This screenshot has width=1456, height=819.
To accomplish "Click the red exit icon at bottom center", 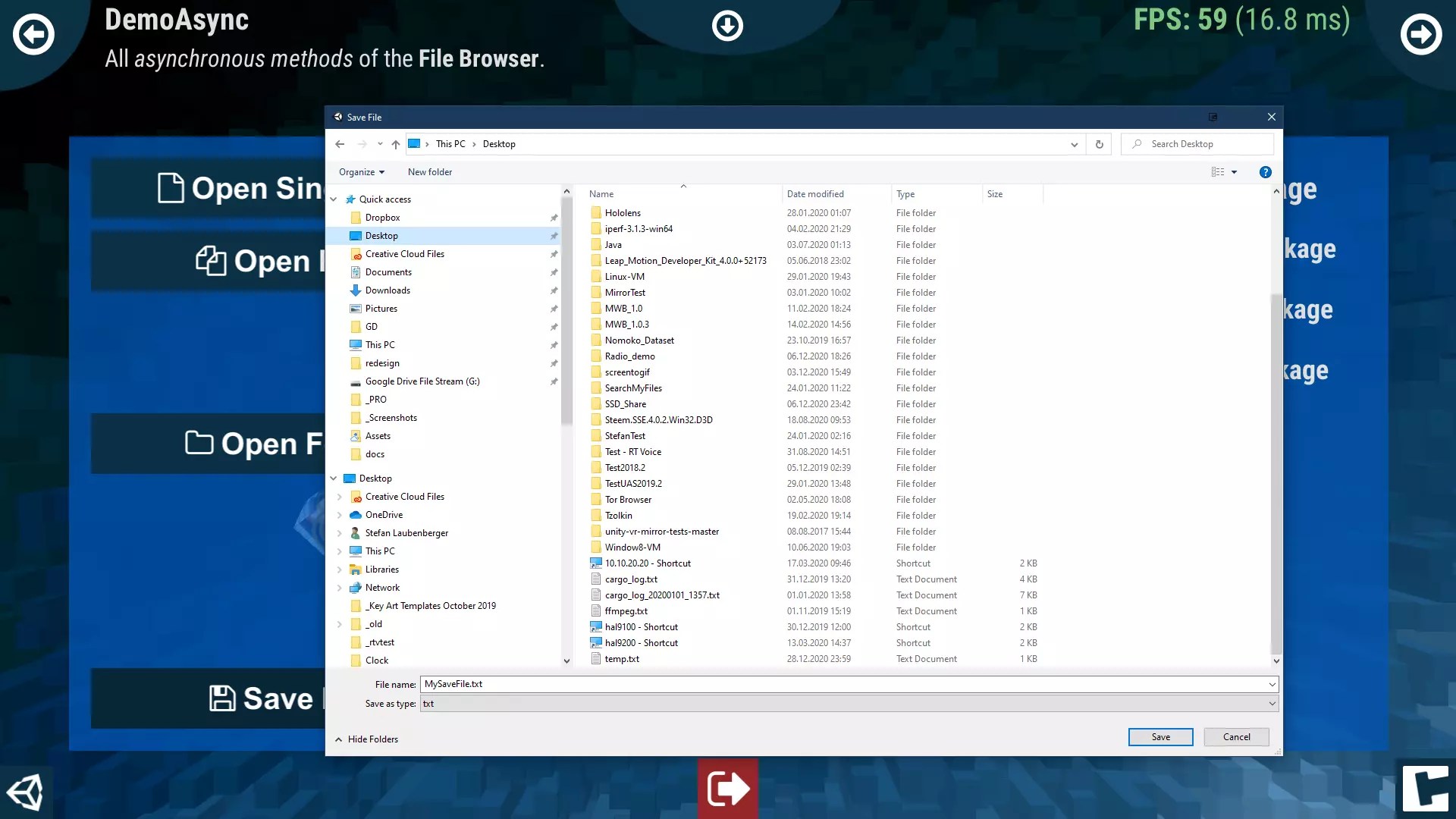I will click(727, 789).
